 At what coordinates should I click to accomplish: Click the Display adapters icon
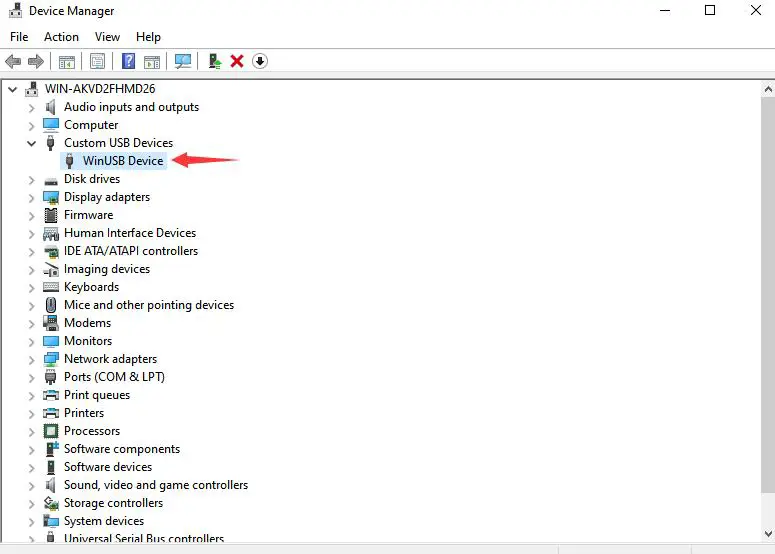(51, 197)
